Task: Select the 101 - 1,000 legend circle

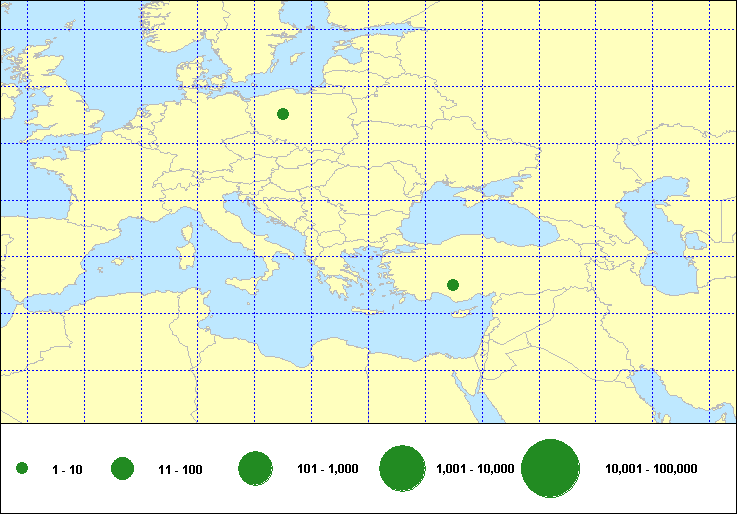Action: 256,469
